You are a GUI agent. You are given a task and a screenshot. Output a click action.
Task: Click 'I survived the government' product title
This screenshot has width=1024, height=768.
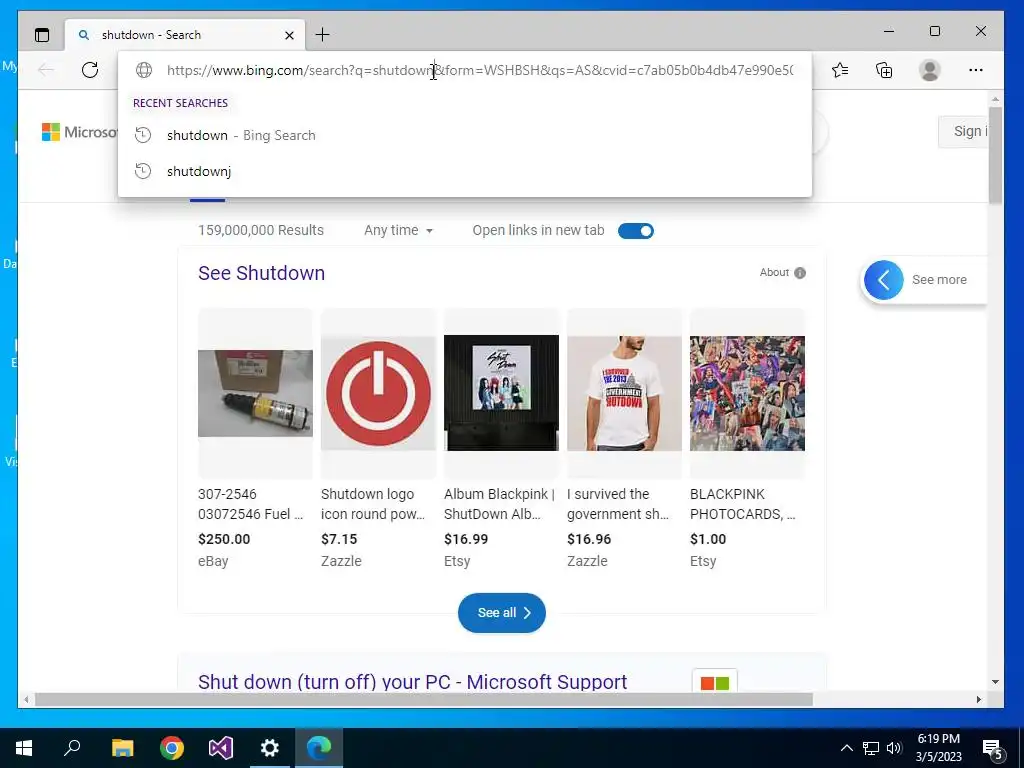[618, 504]
